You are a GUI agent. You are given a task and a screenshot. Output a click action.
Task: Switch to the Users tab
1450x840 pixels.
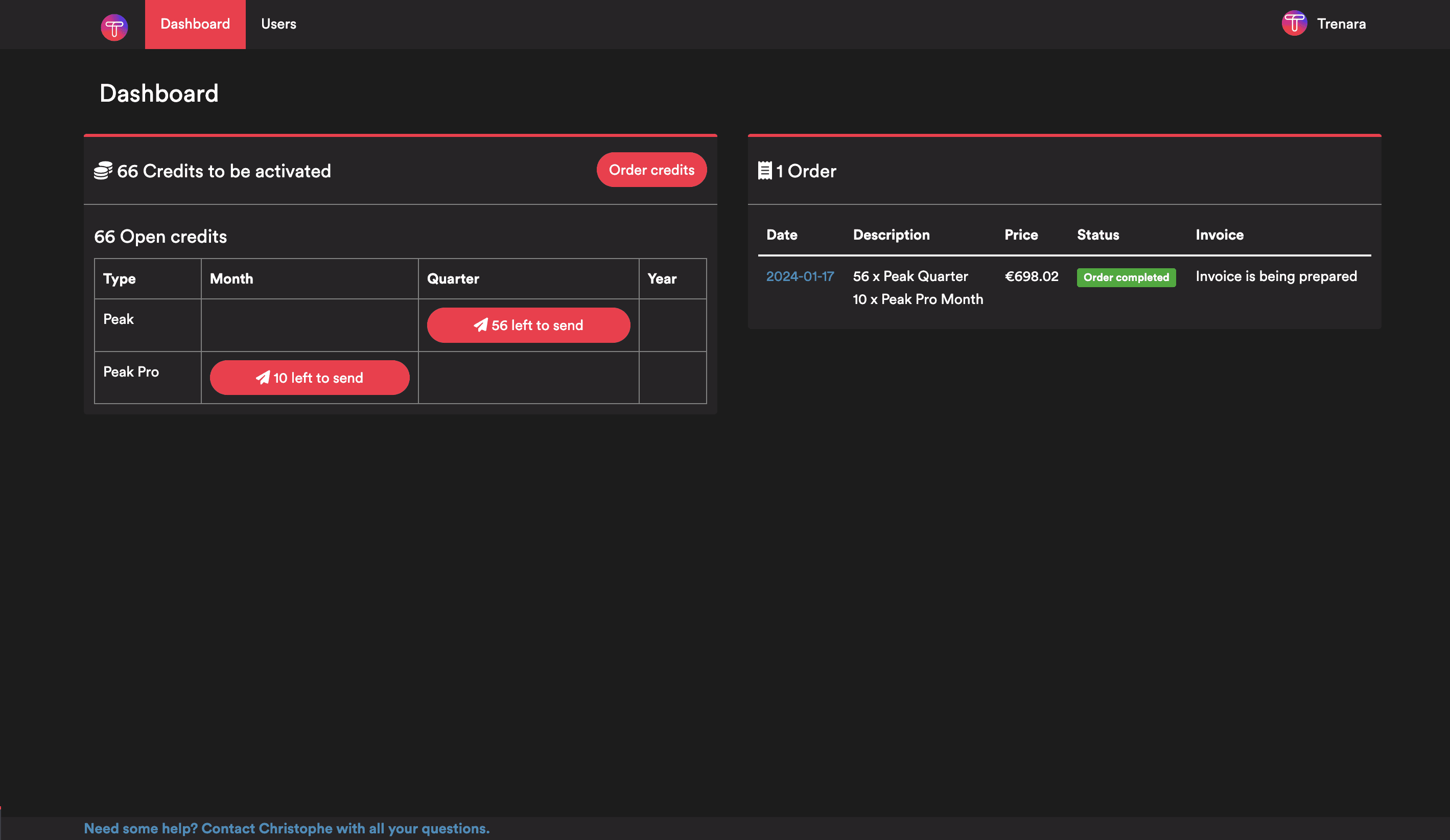click(278, 24)
